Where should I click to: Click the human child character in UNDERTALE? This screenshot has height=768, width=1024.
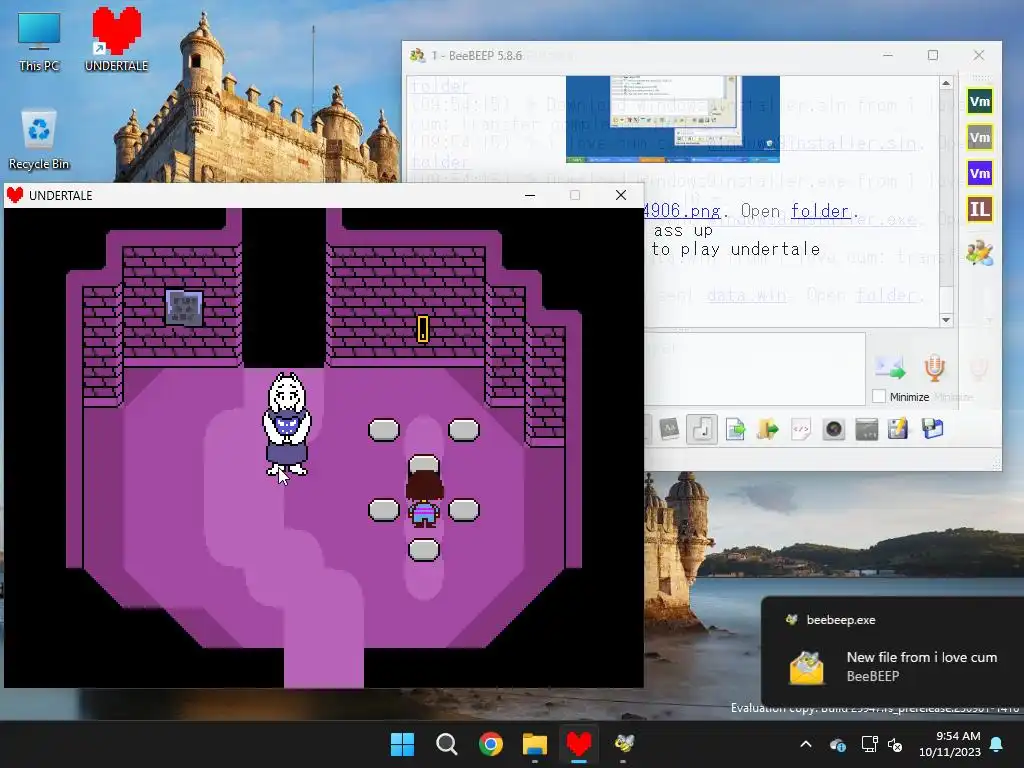coord(424,498)
